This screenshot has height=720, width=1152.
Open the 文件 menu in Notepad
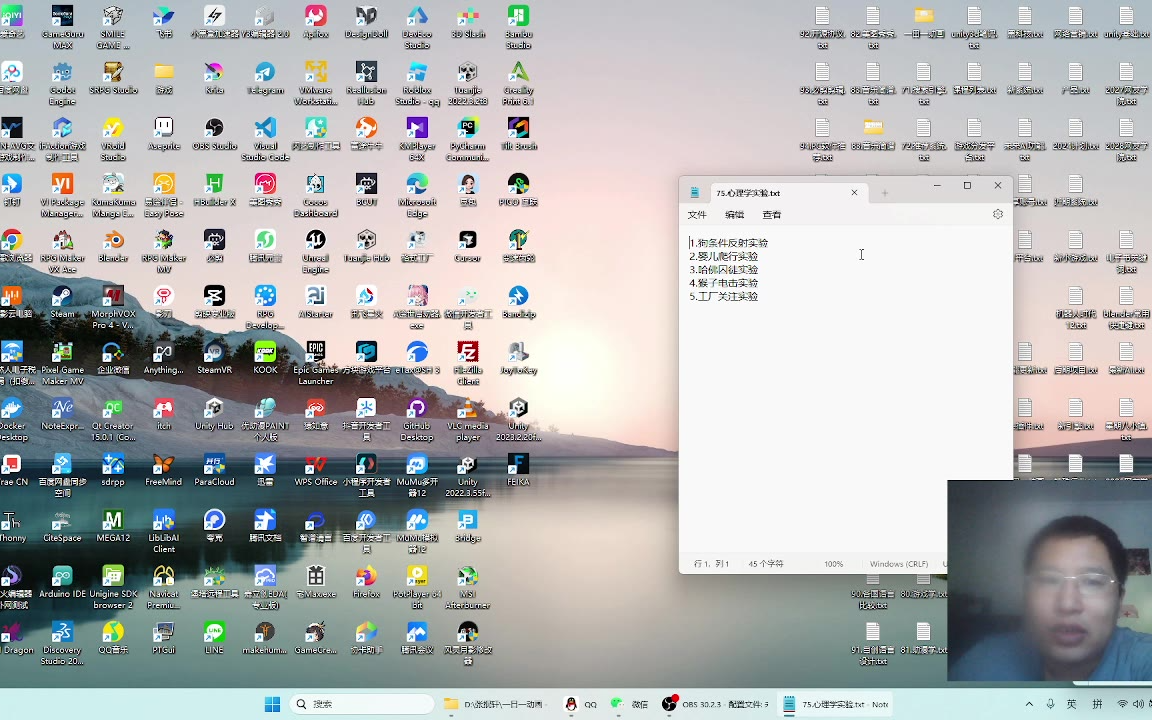[x=696, y=215]
